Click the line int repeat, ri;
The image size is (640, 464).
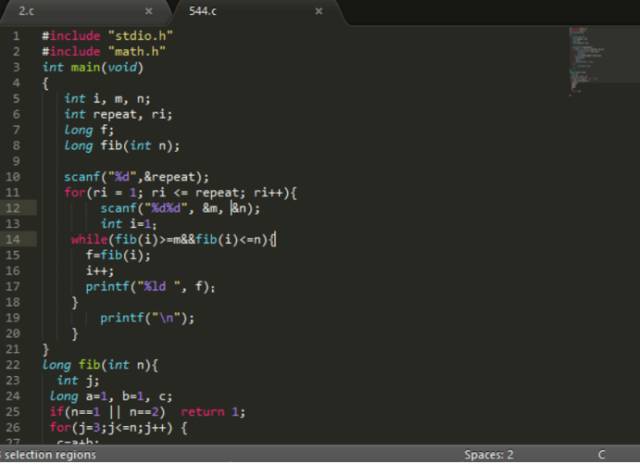click(118, 114)
